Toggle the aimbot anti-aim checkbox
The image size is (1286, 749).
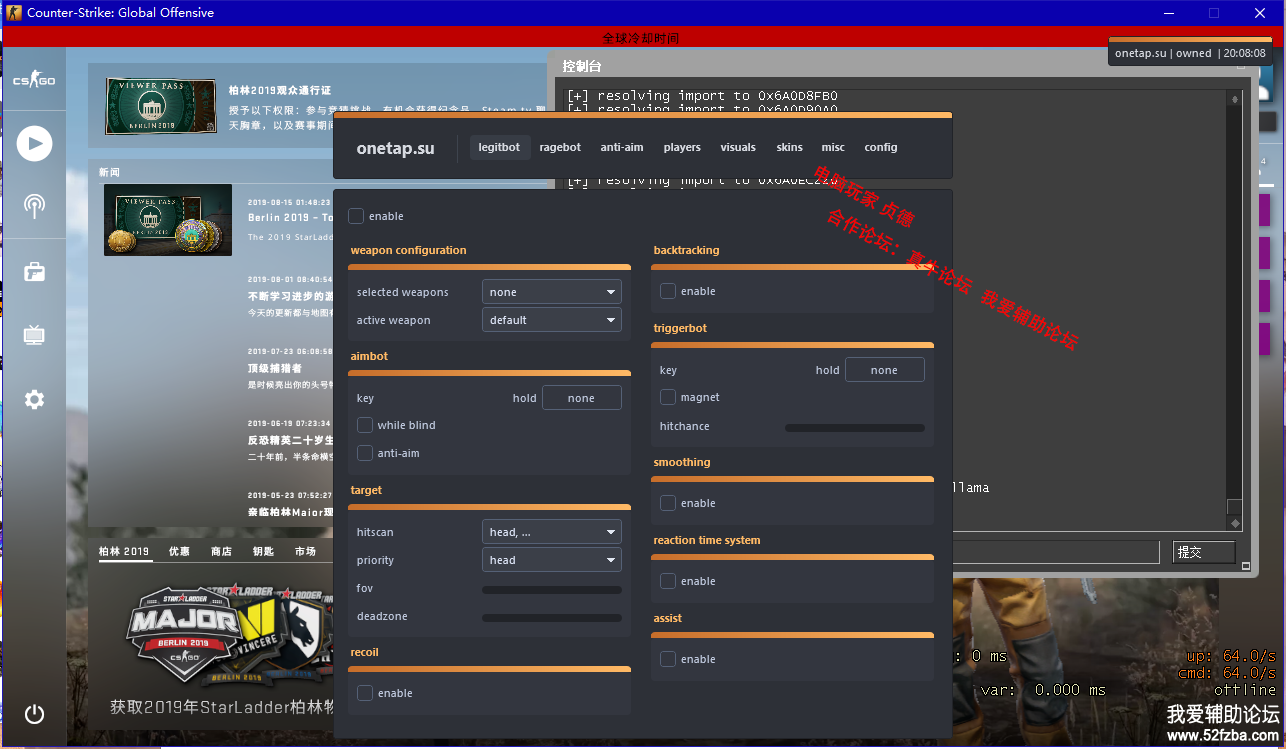click(365, 453)
